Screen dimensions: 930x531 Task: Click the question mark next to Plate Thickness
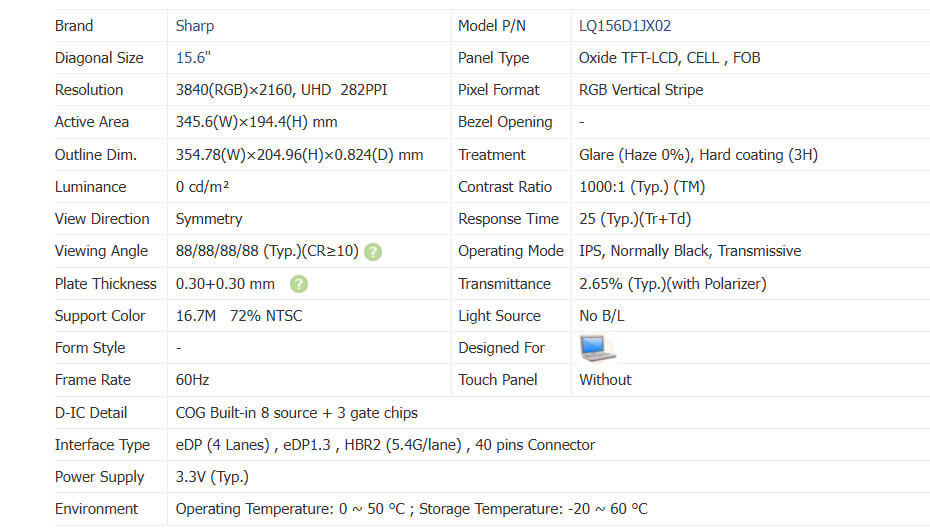298,284
